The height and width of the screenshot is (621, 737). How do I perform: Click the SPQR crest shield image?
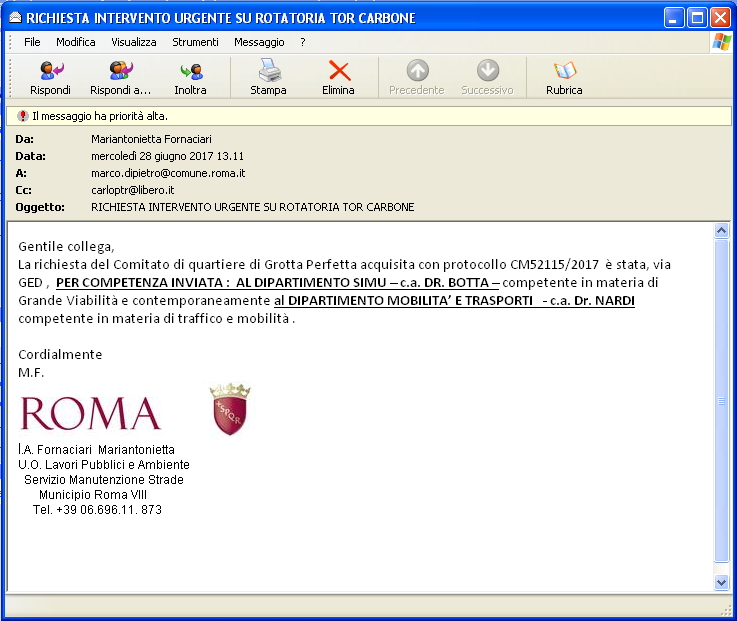(230, 409)
